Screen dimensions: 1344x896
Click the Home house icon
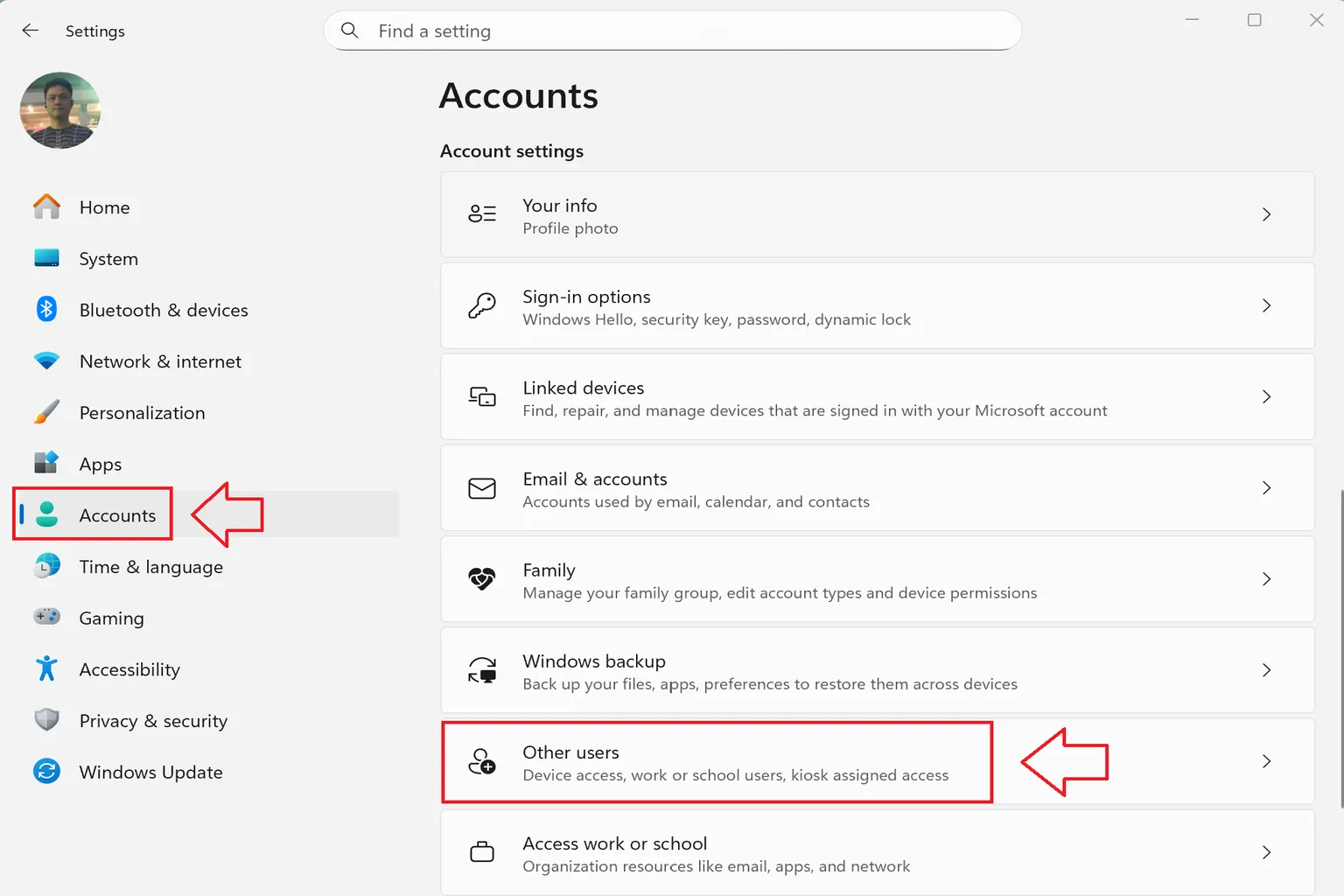tap(46, 207)
